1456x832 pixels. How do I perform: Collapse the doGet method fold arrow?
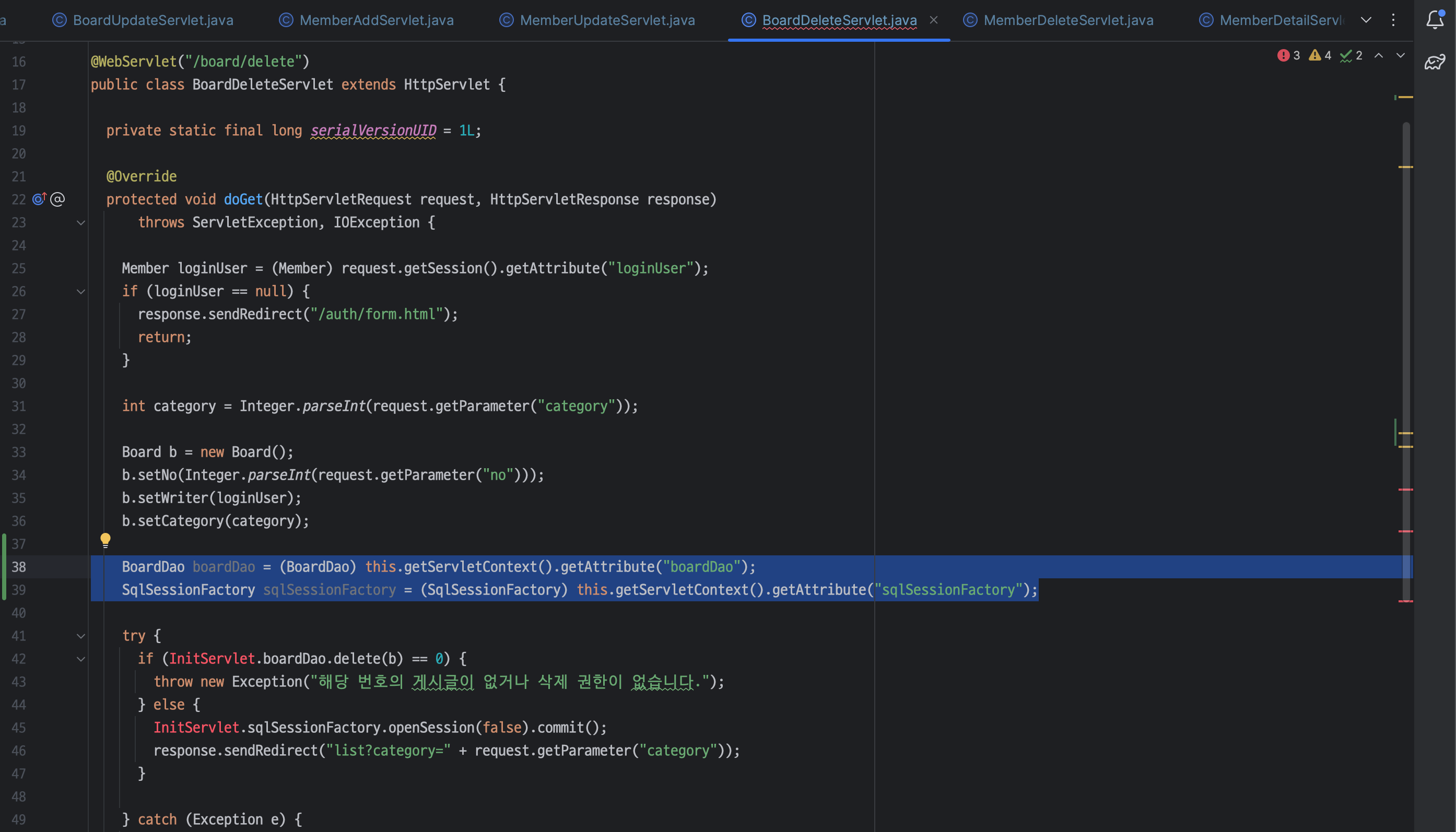coord(80,222)
